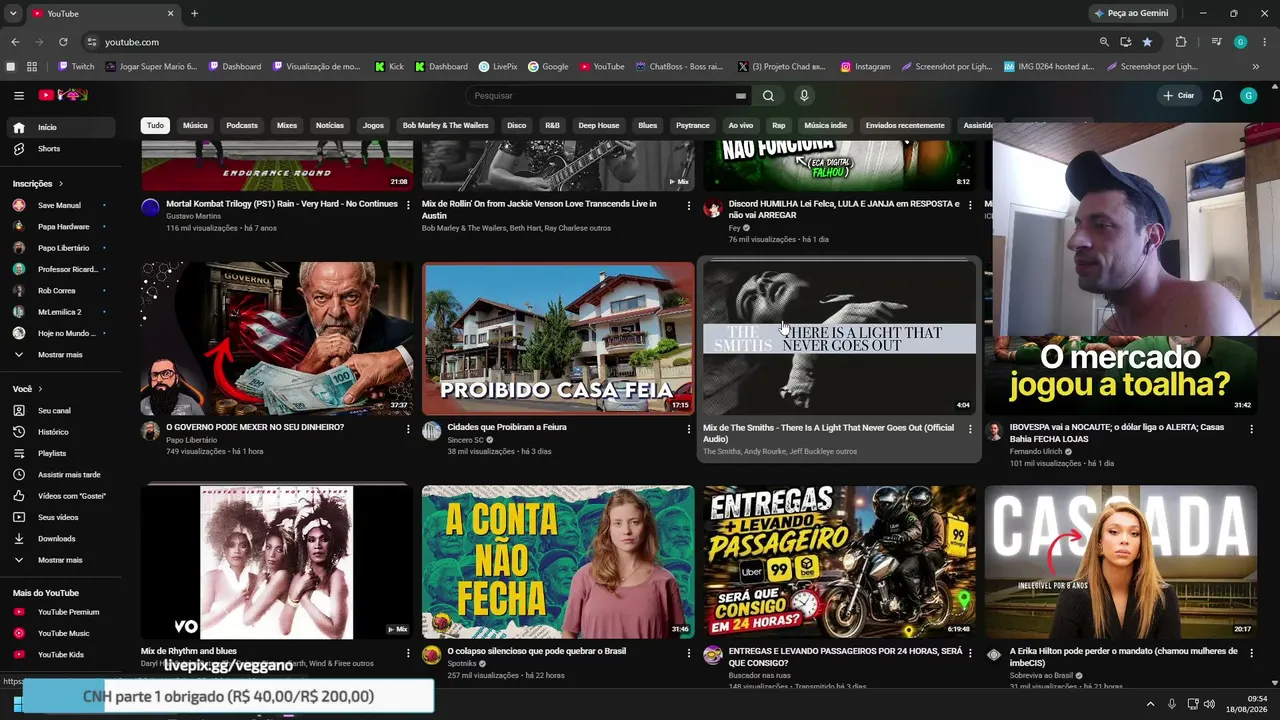The width and height of the screenshot is (1280, 720).
Task: Open the YouTube guide hamburger menu
Action: [x=19, y=96]
